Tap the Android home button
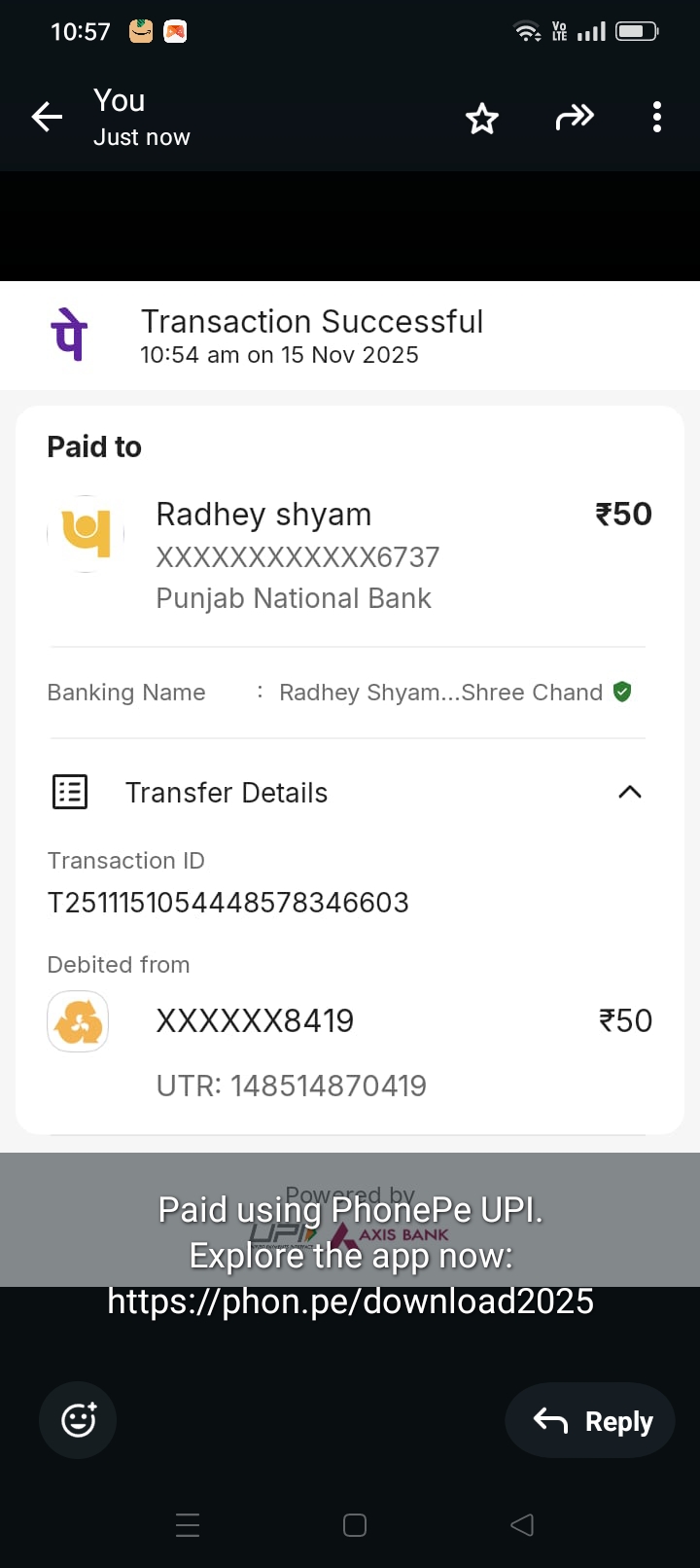 click(355, 1525)
